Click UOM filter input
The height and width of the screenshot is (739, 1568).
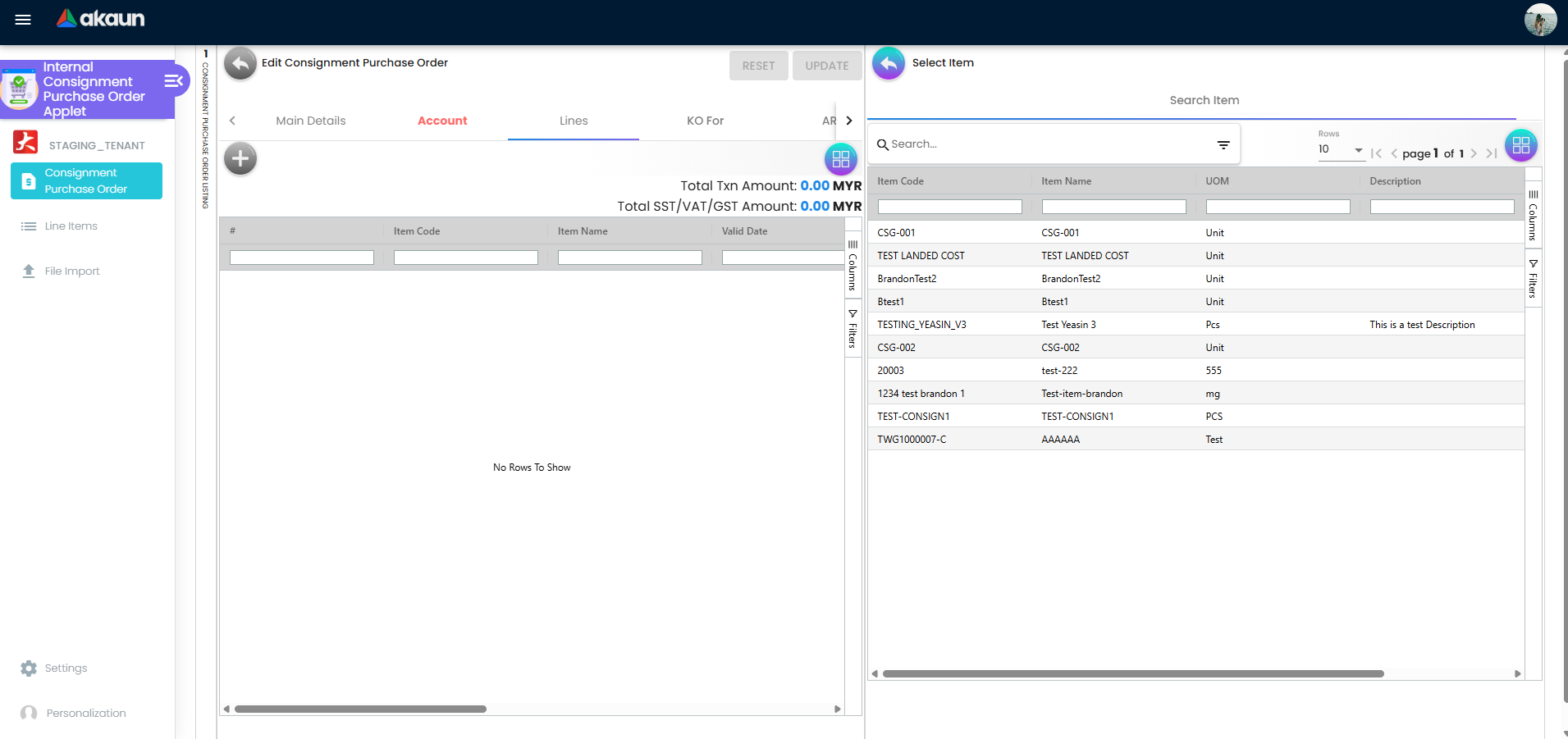click(1278, 207)
